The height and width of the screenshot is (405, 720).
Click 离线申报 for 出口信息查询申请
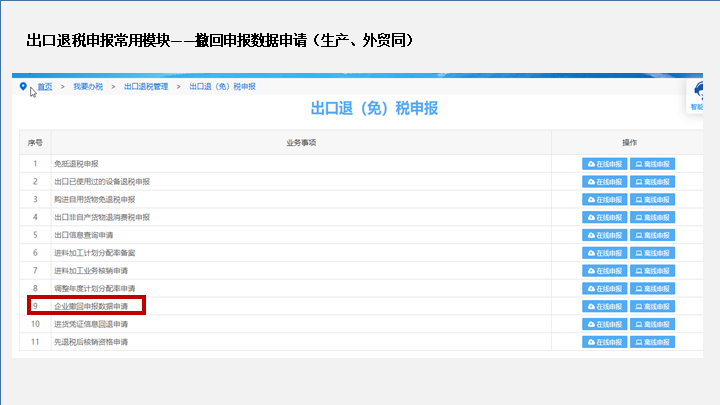point(652,235)
